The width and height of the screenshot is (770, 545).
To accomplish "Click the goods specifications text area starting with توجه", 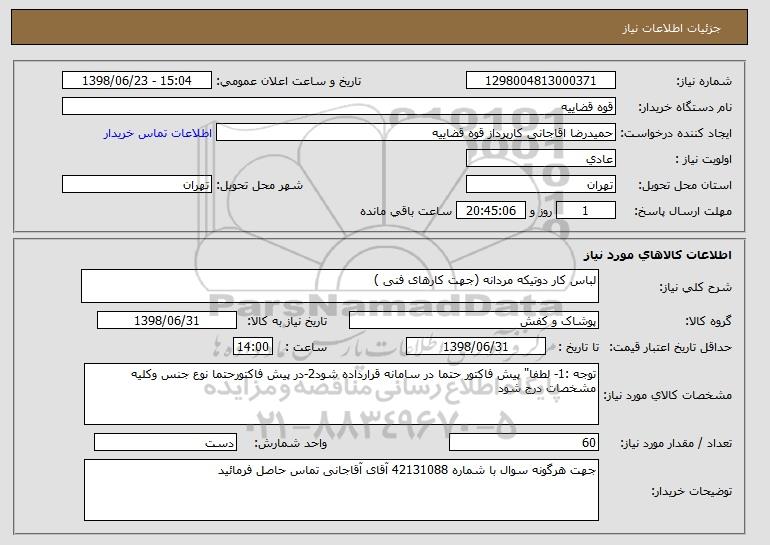I will click(341, 394).
